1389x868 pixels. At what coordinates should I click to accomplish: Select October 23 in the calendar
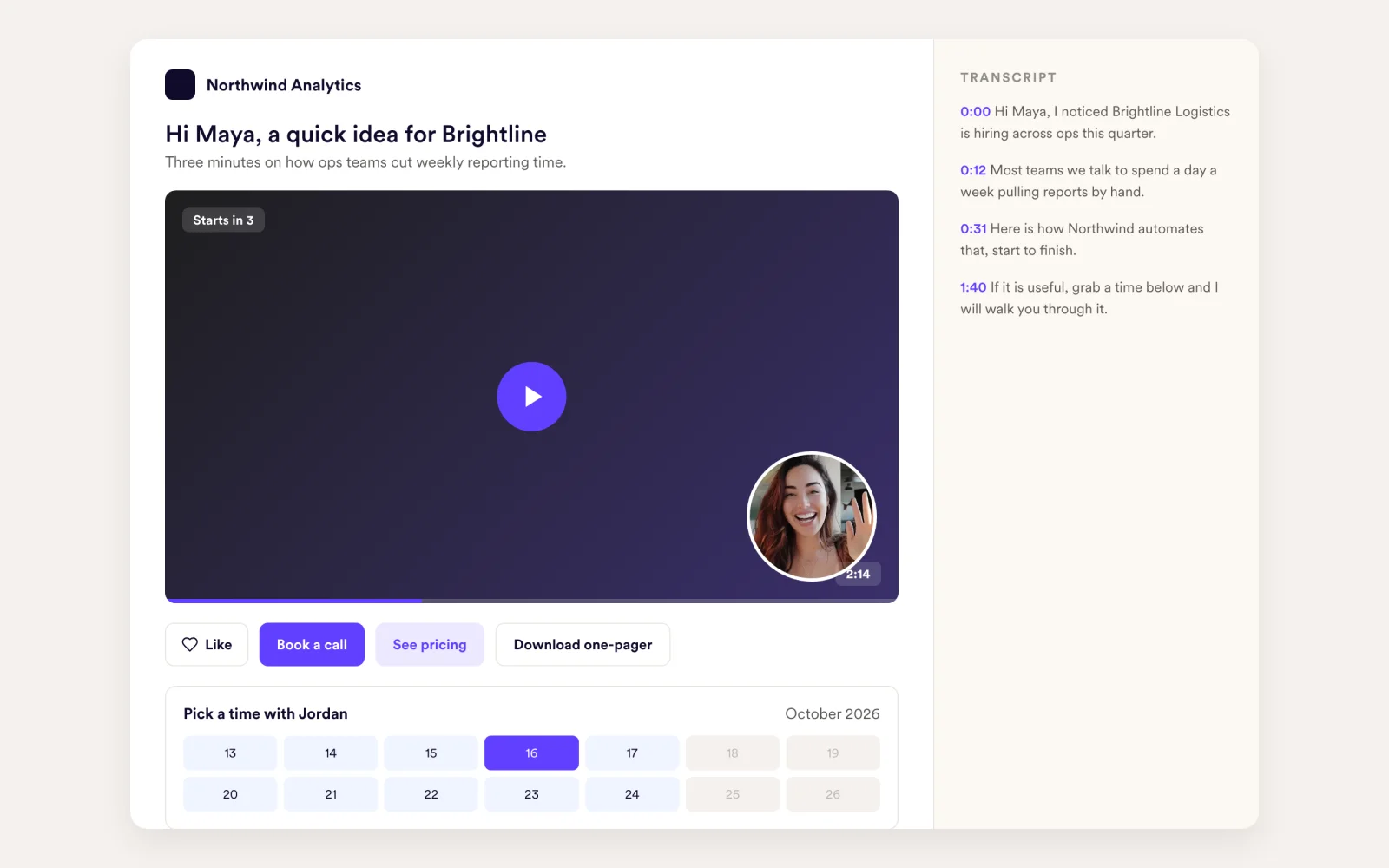[531, 794]
